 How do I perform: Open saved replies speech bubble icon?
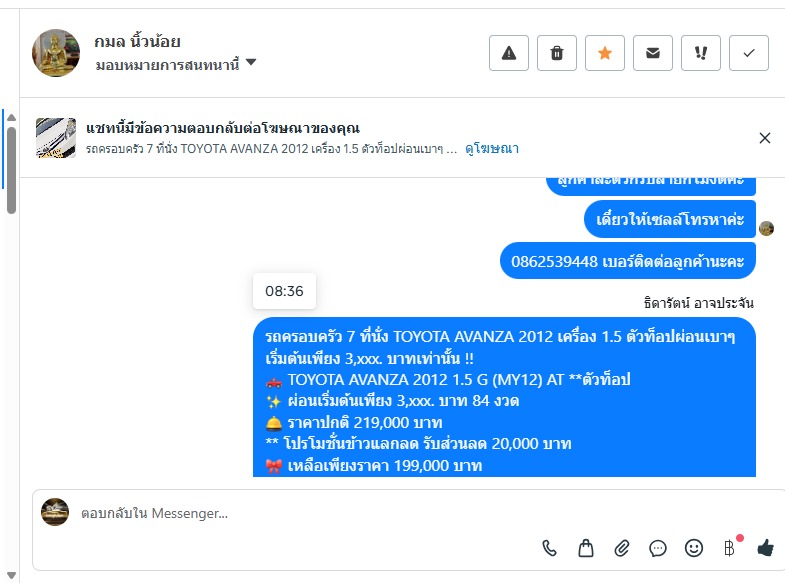658,547
